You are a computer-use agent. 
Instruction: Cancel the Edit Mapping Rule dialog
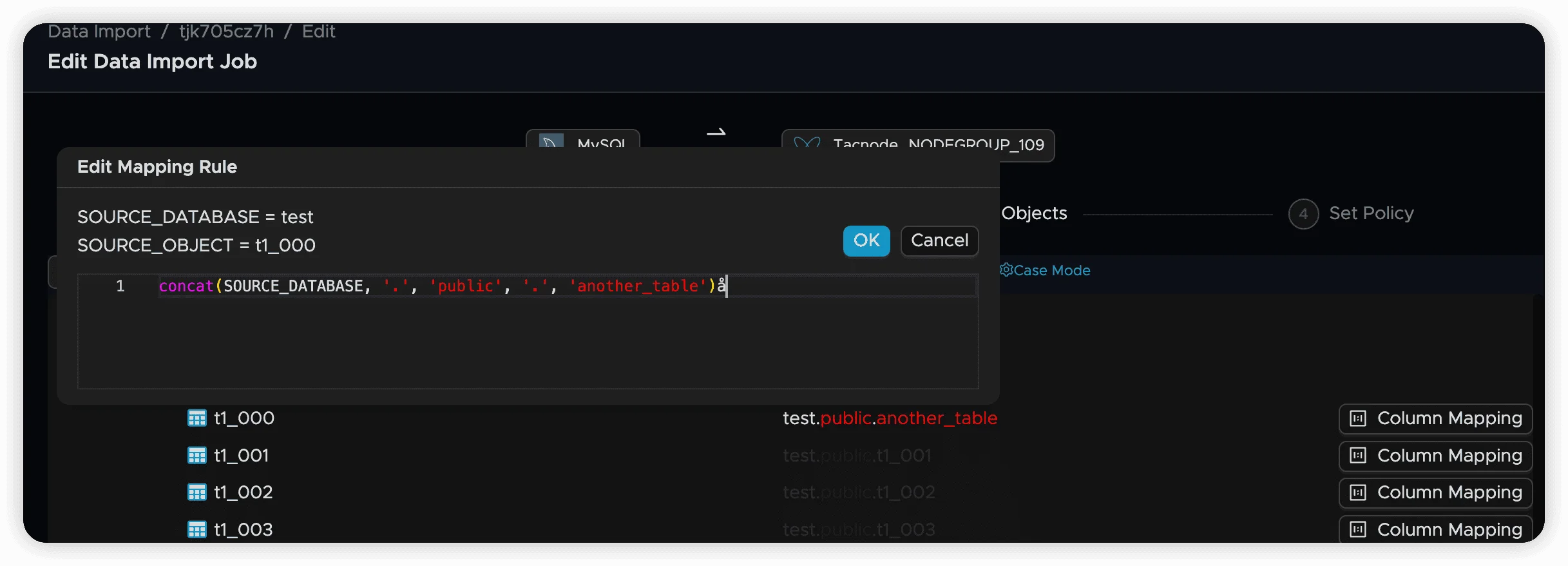click(939, 240)
